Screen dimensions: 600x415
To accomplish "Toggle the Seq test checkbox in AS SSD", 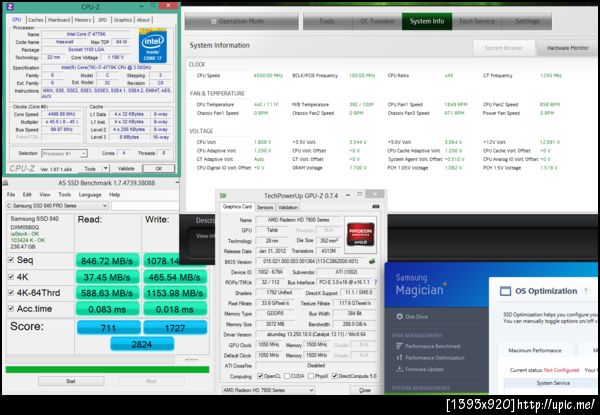I will coord(11,260).
